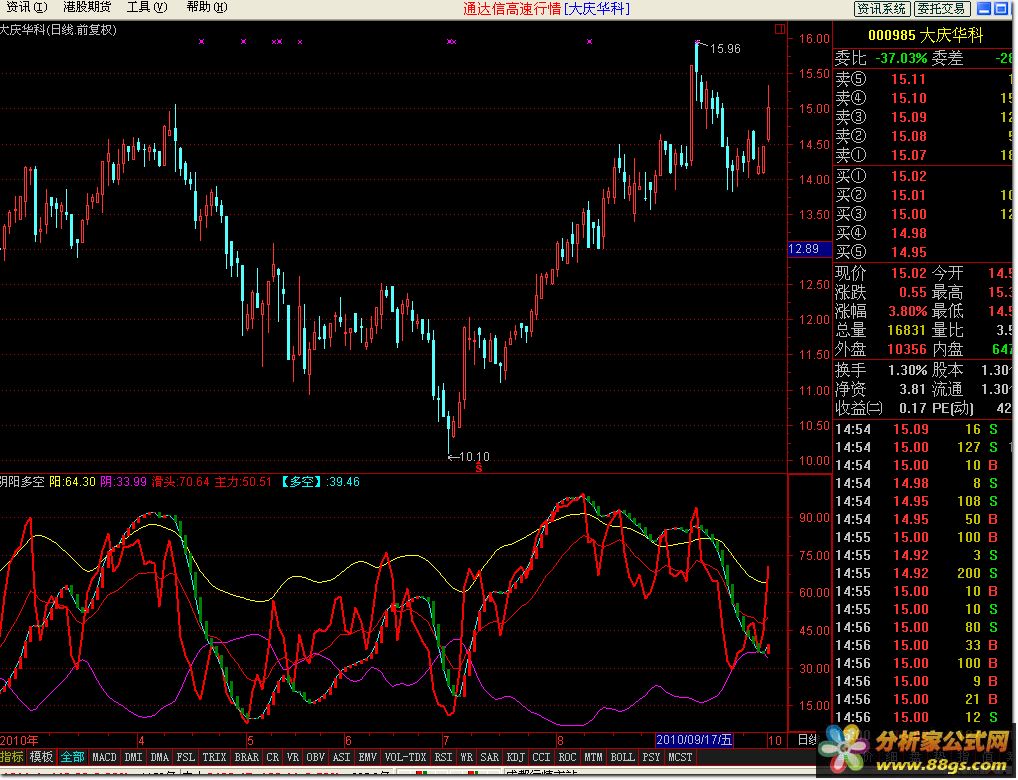Switch indicator to DMI
Screen dimensions: 1018x780
pyautogui.click(x=134, y=757)
